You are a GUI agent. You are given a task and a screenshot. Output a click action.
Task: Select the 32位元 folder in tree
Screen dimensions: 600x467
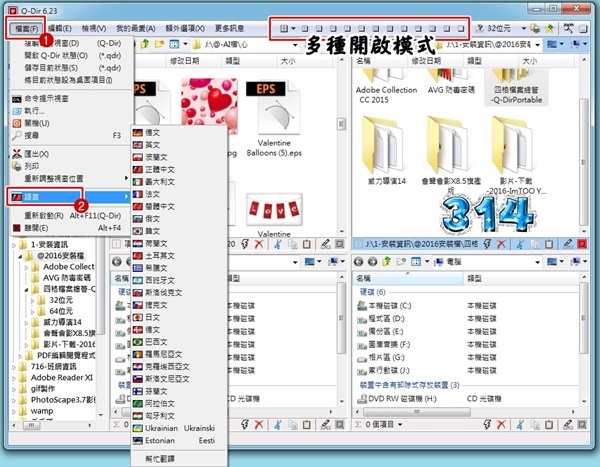tap(61, 300)
